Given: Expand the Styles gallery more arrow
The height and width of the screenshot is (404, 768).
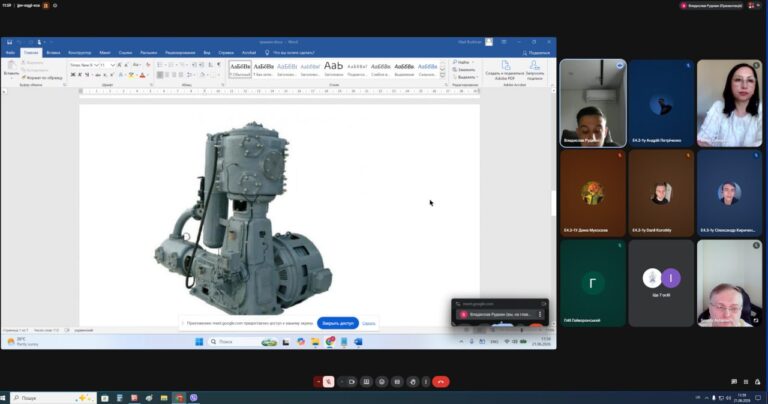Looking at the screenshot, I should [x=442, y=75].
